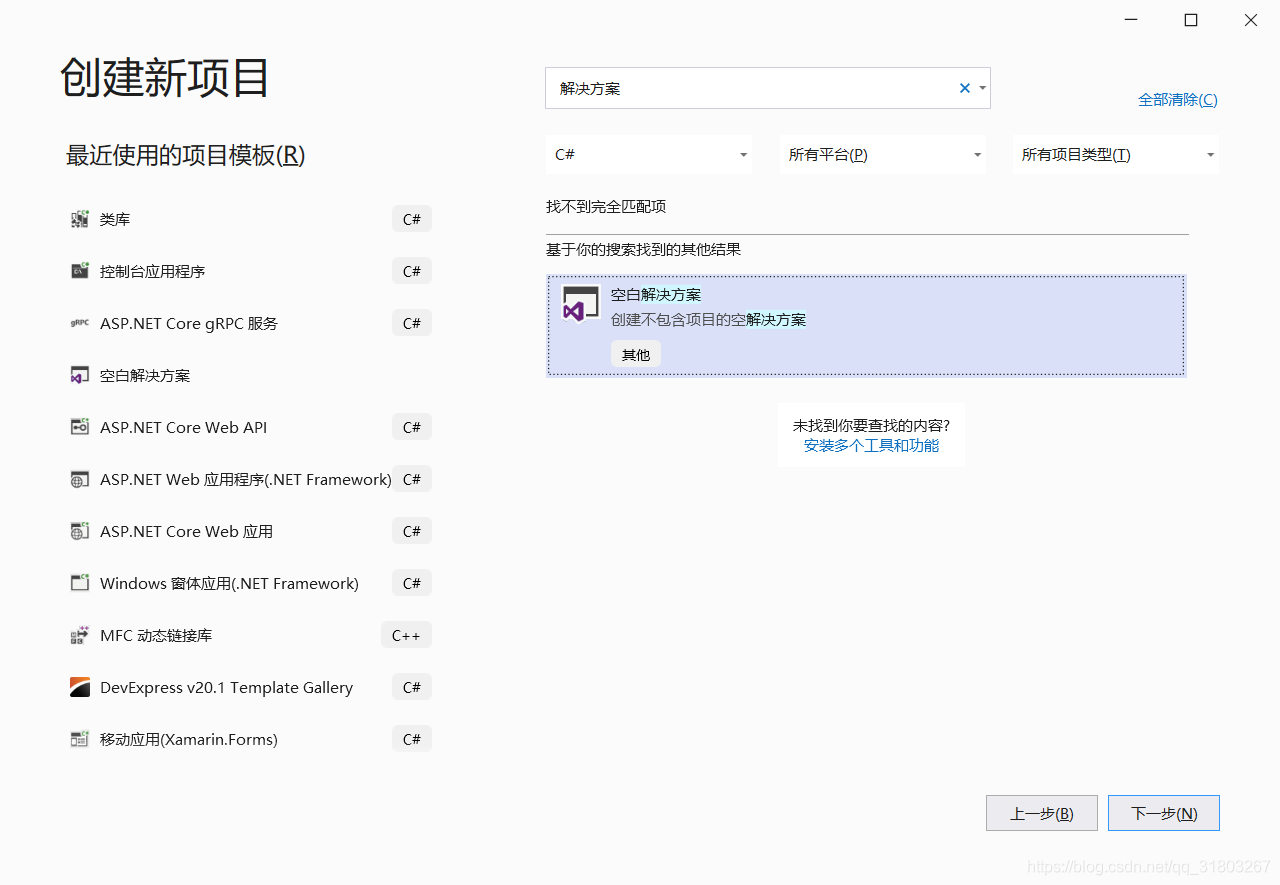This screenshot has width=1280, height=885.
Task: Select 控制台应用程序 recent template
Action: tap(250, 271)
